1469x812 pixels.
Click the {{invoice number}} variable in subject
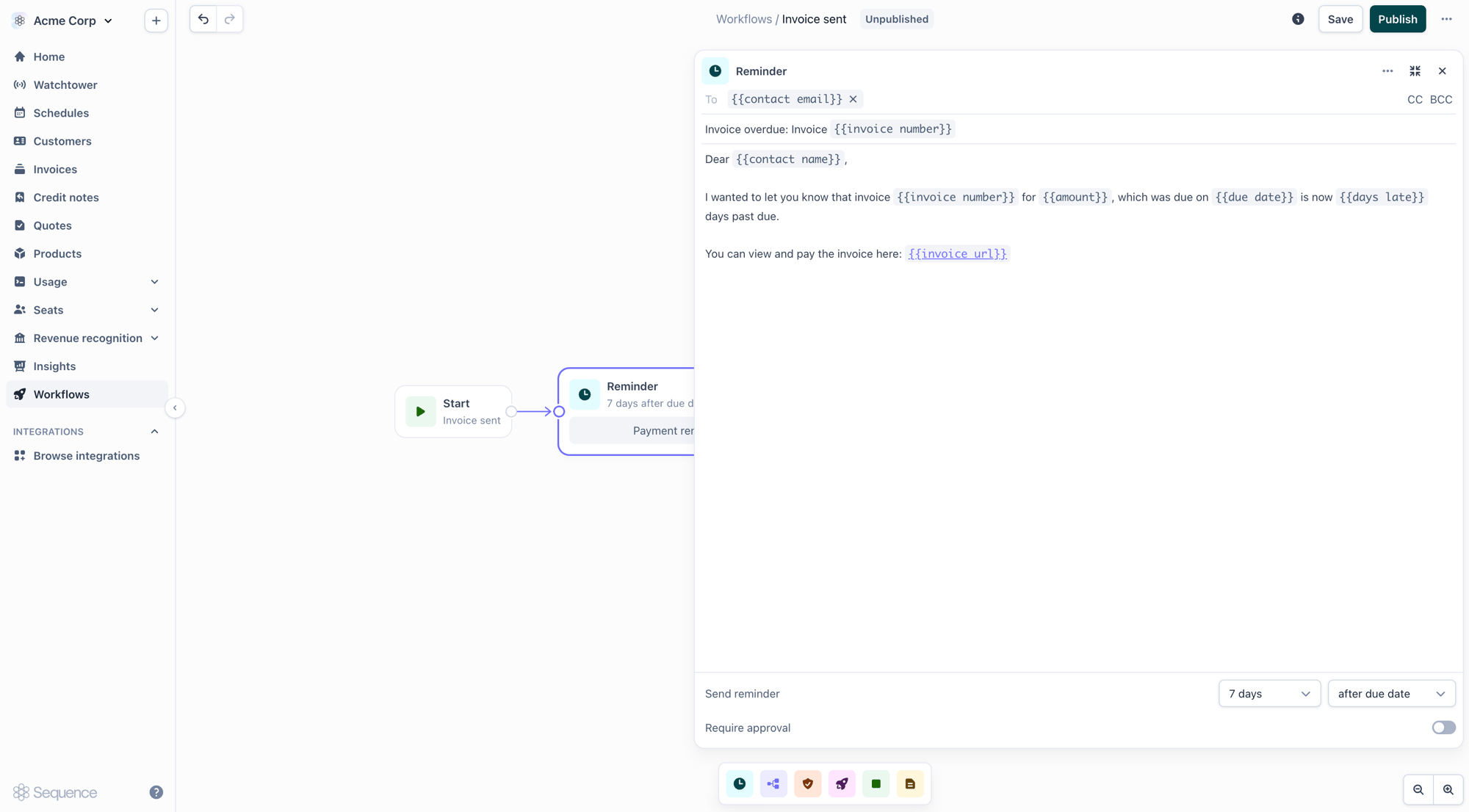[x=892, y=129]
